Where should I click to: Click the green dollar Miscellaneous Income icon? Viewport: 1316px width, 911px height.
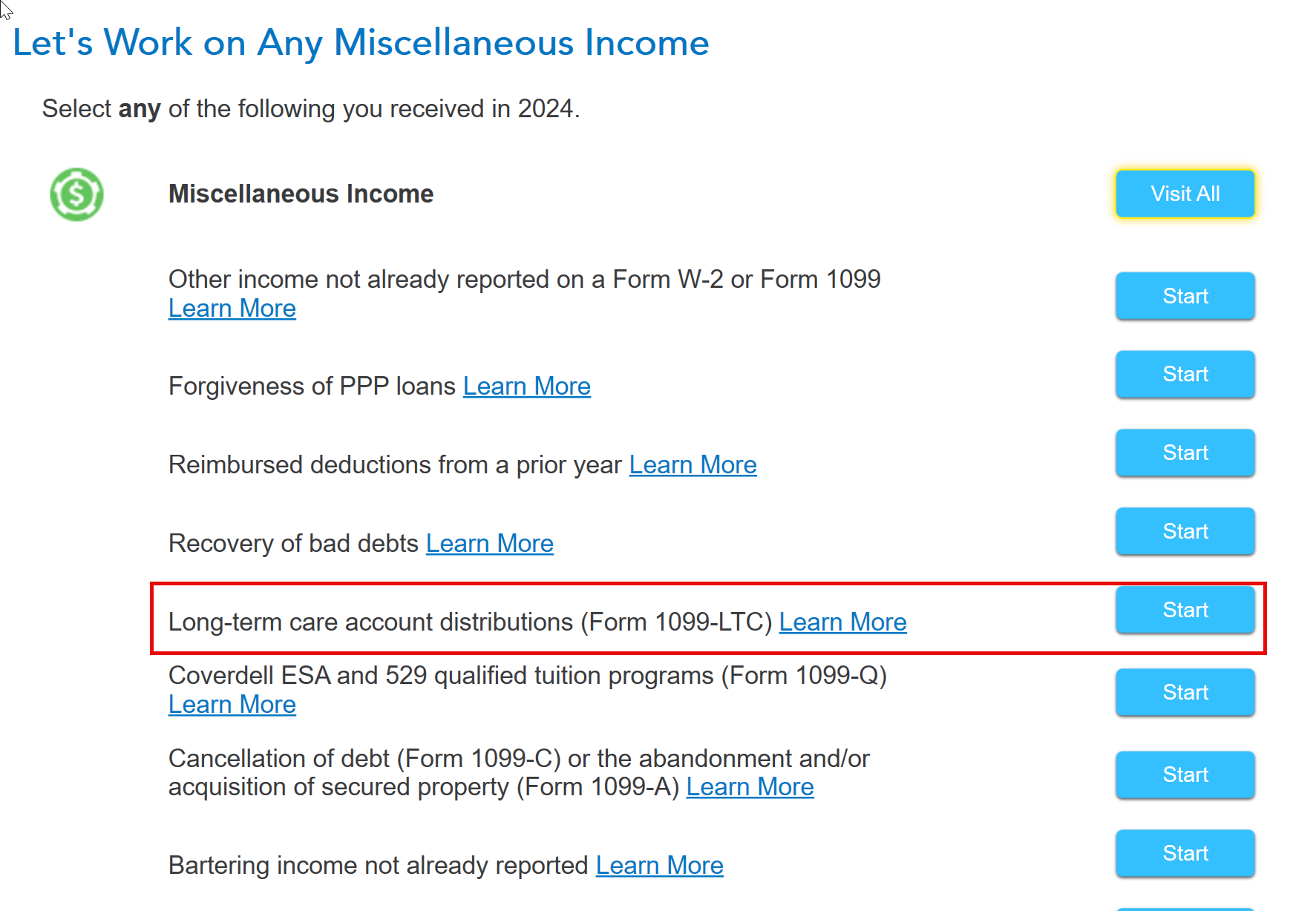coord(76,194)
